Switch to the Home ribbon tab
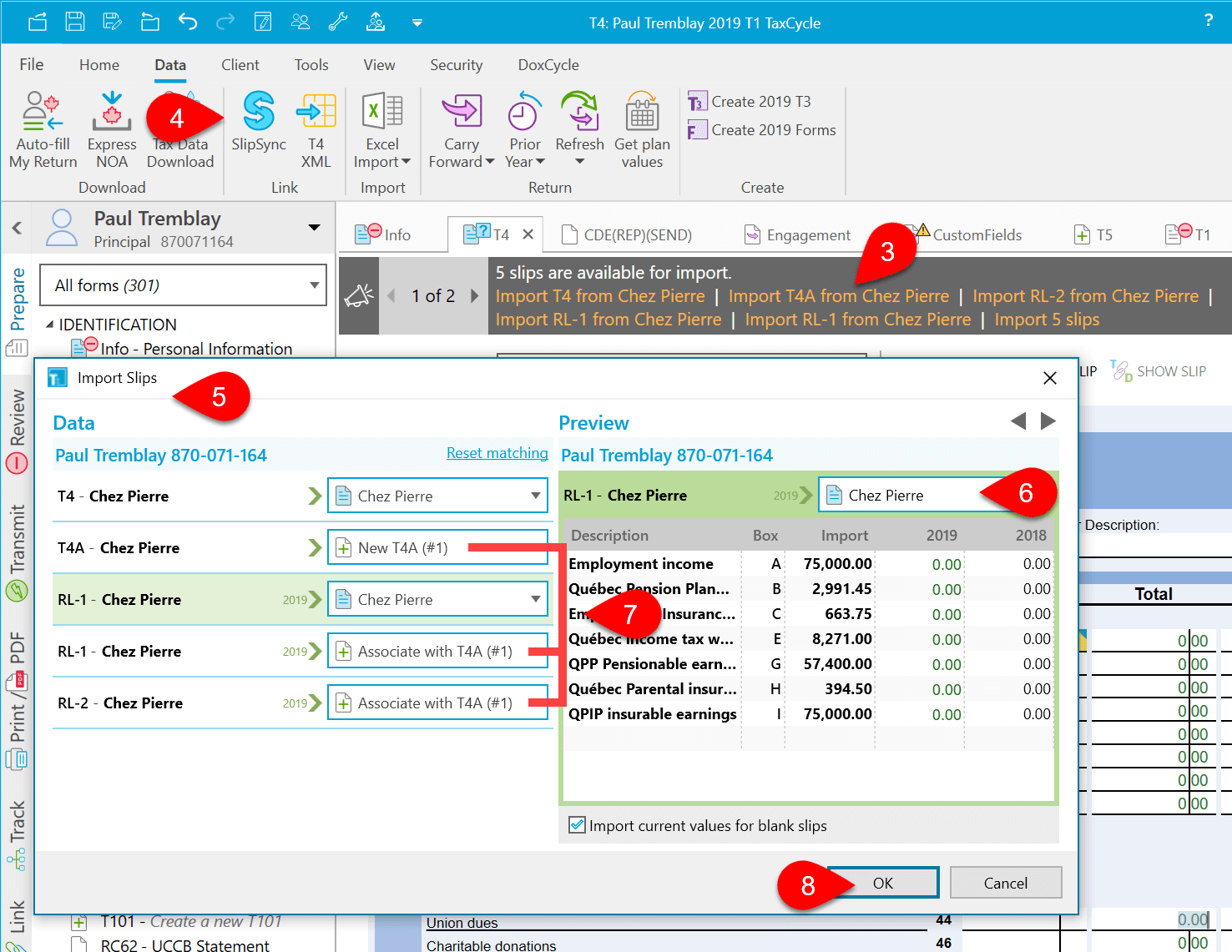The image size is (1232, 952). 99,64
